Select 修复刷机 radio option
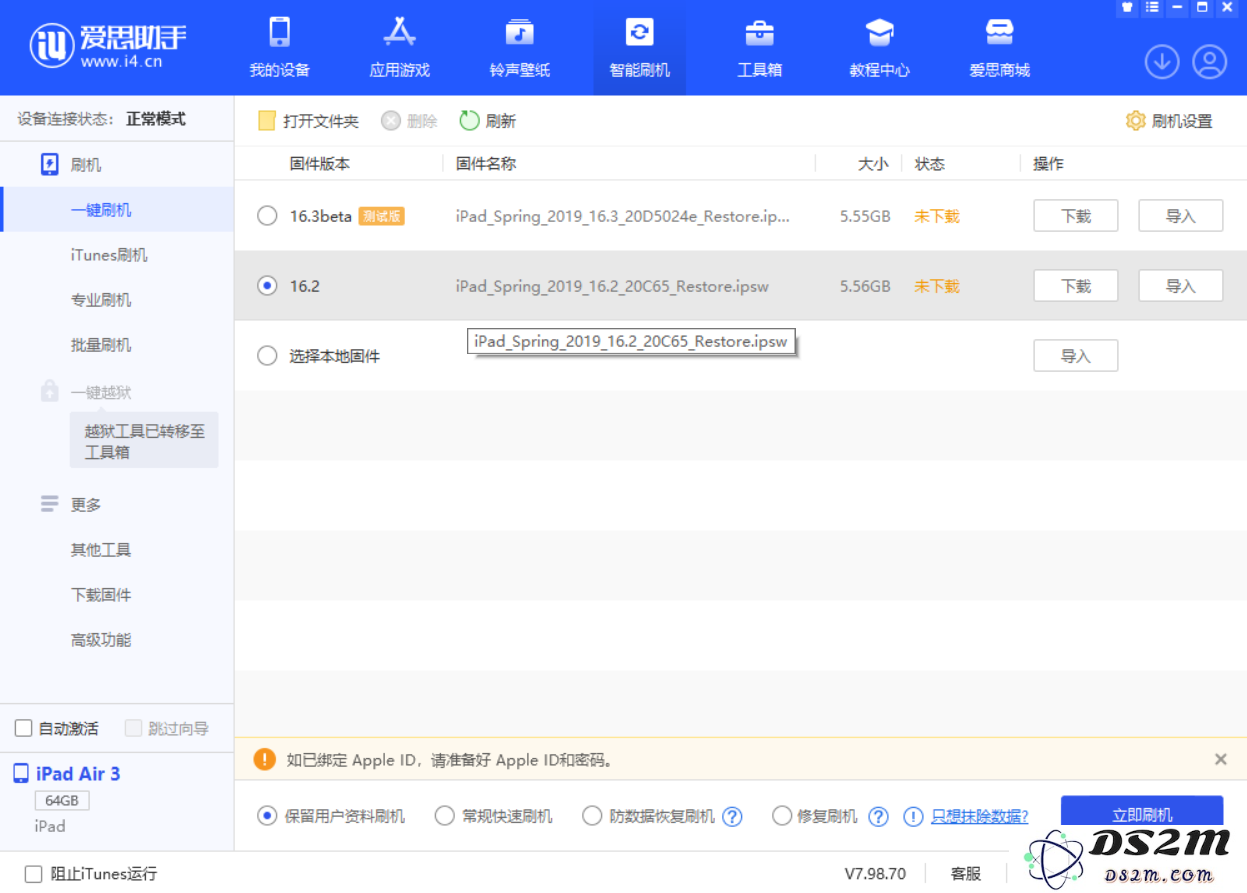1247x893 pixels. click(x=782, y=816)
